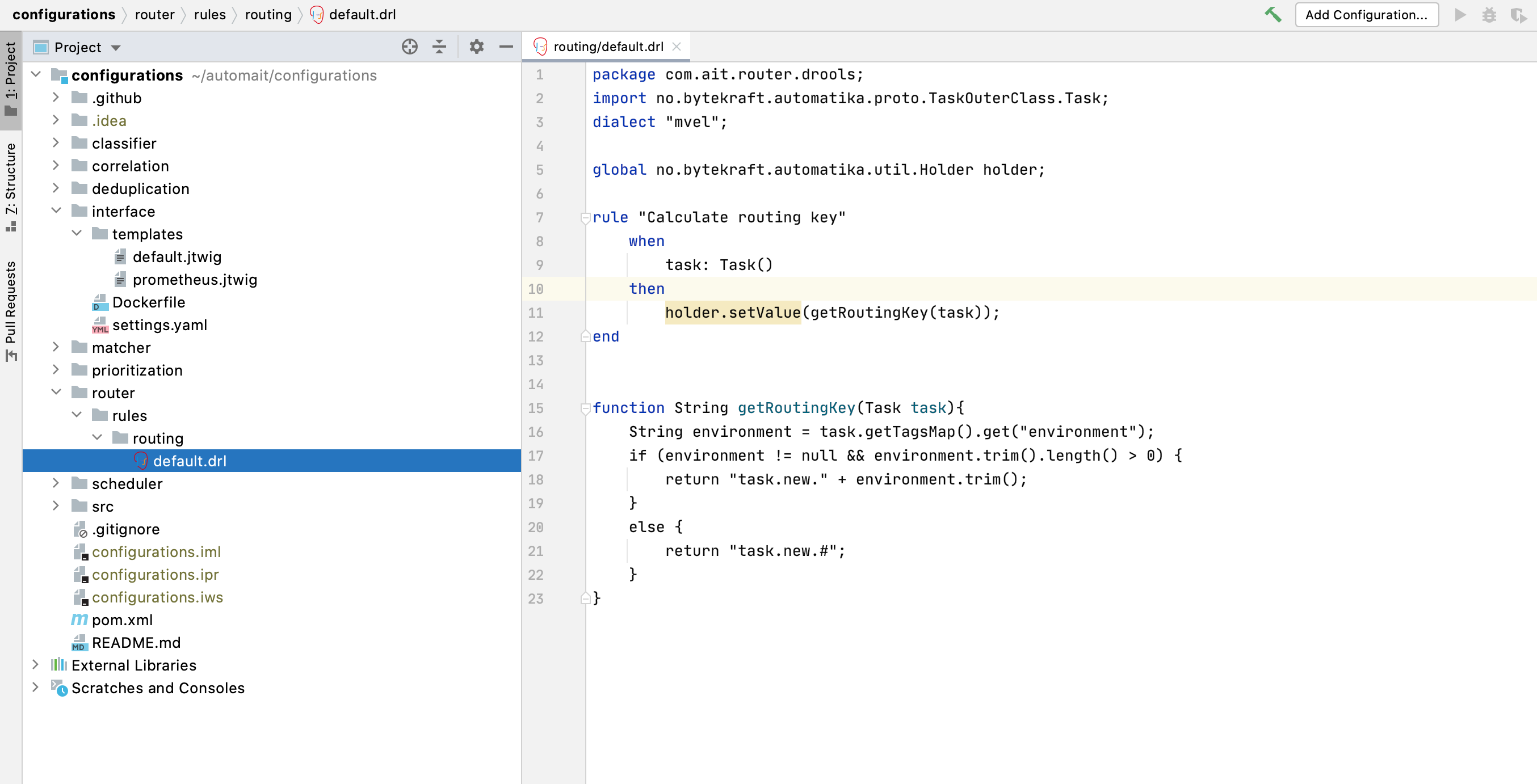Click rules in the breadcrumb bar

(x=209, y=14)
